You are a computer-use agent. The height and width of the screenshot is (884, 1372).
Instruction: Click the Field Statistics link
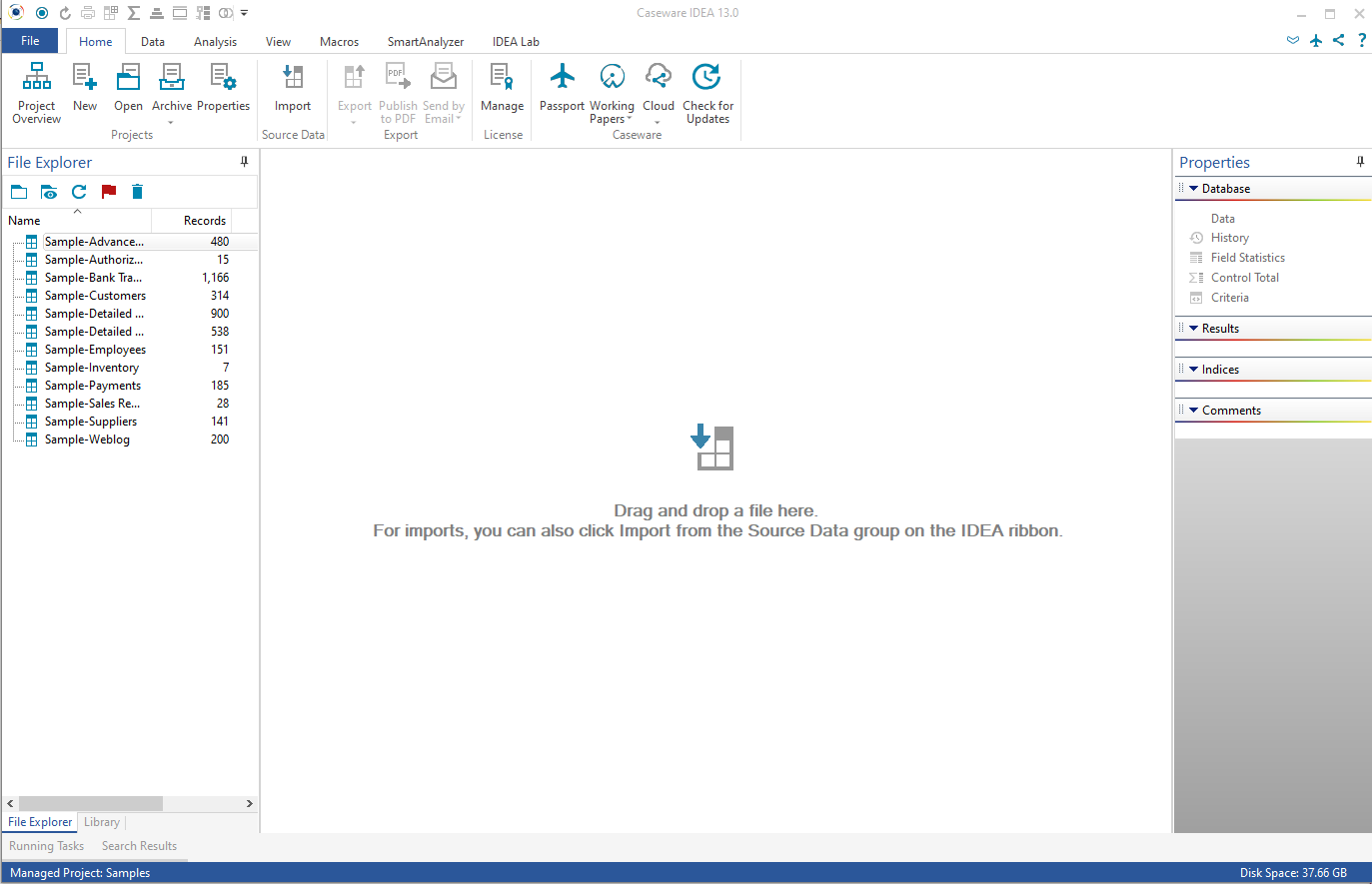tap(1247, 258)
